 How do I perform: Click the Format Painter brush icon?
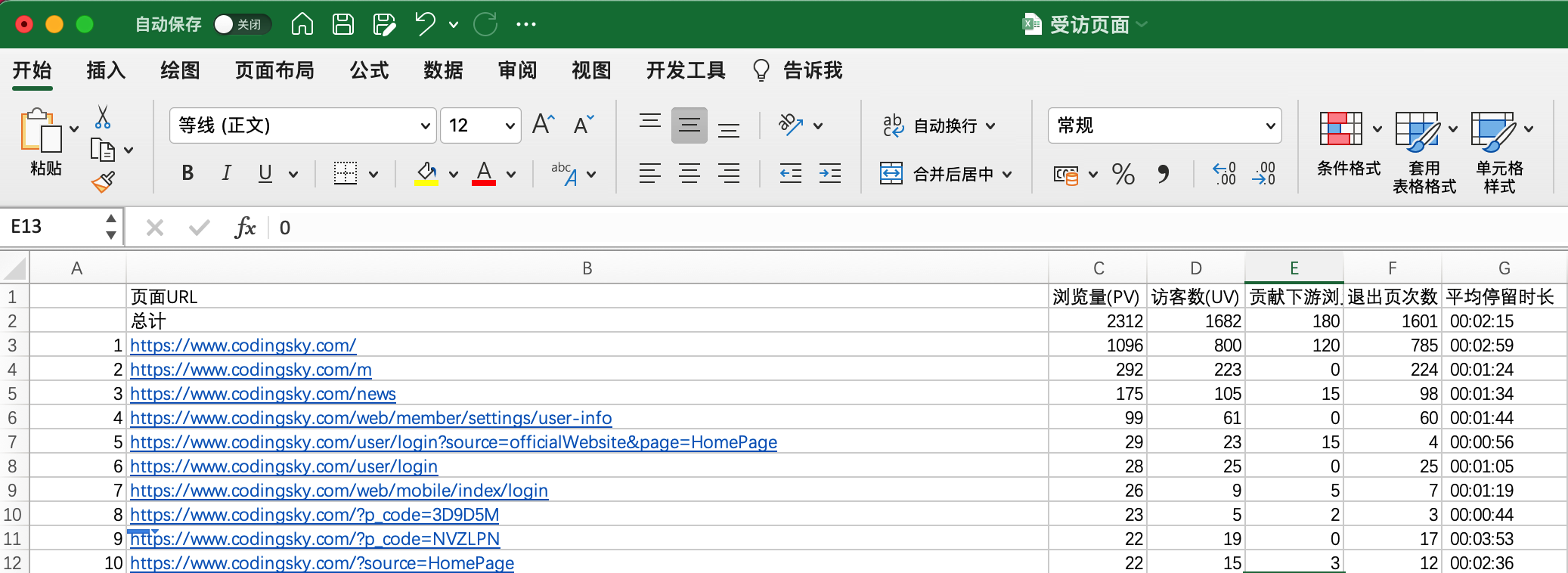pyautogui.click(x=103, y=181)
